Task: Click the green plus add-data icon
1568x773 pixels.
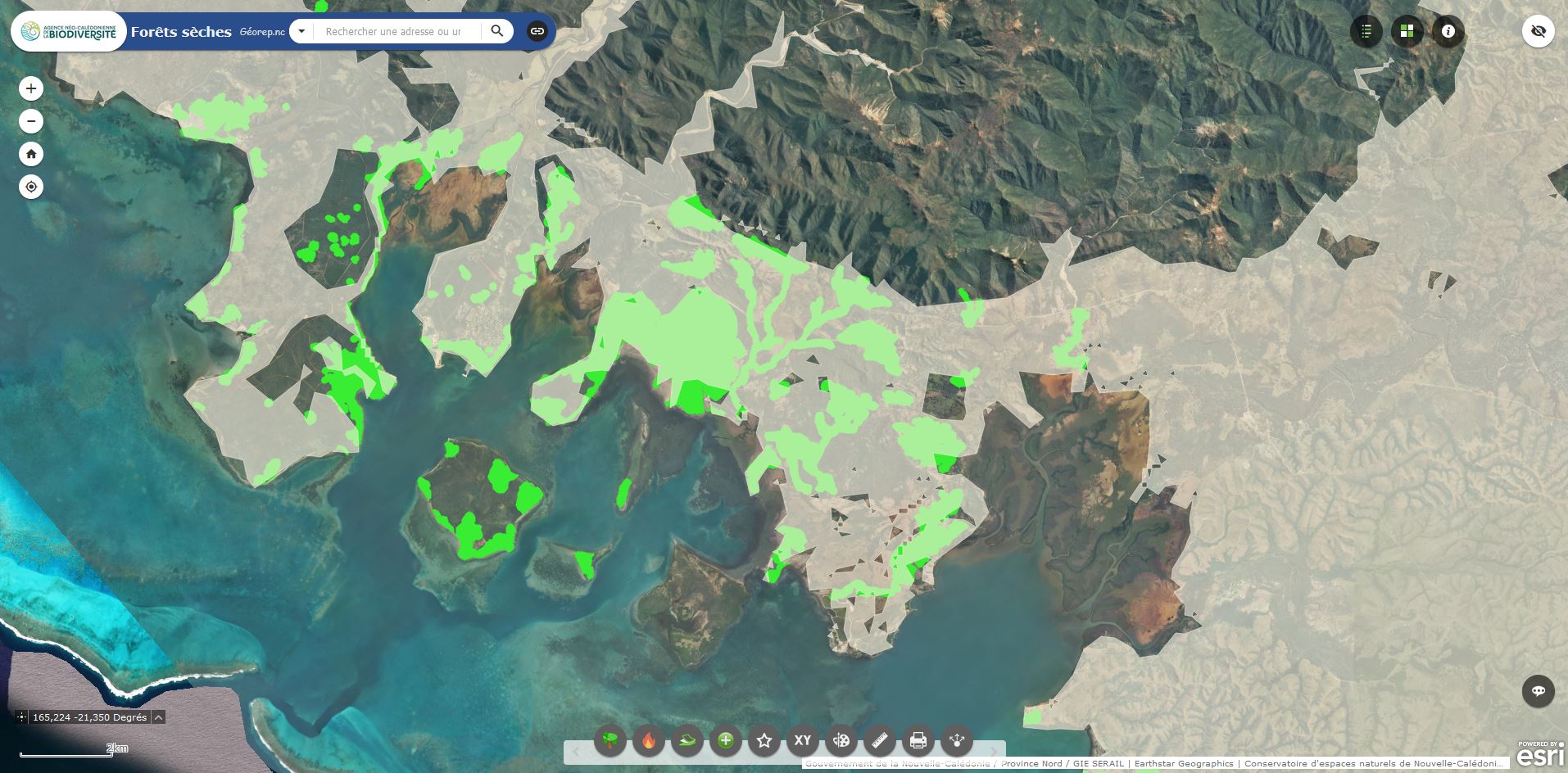Action: tap(726, 741)
